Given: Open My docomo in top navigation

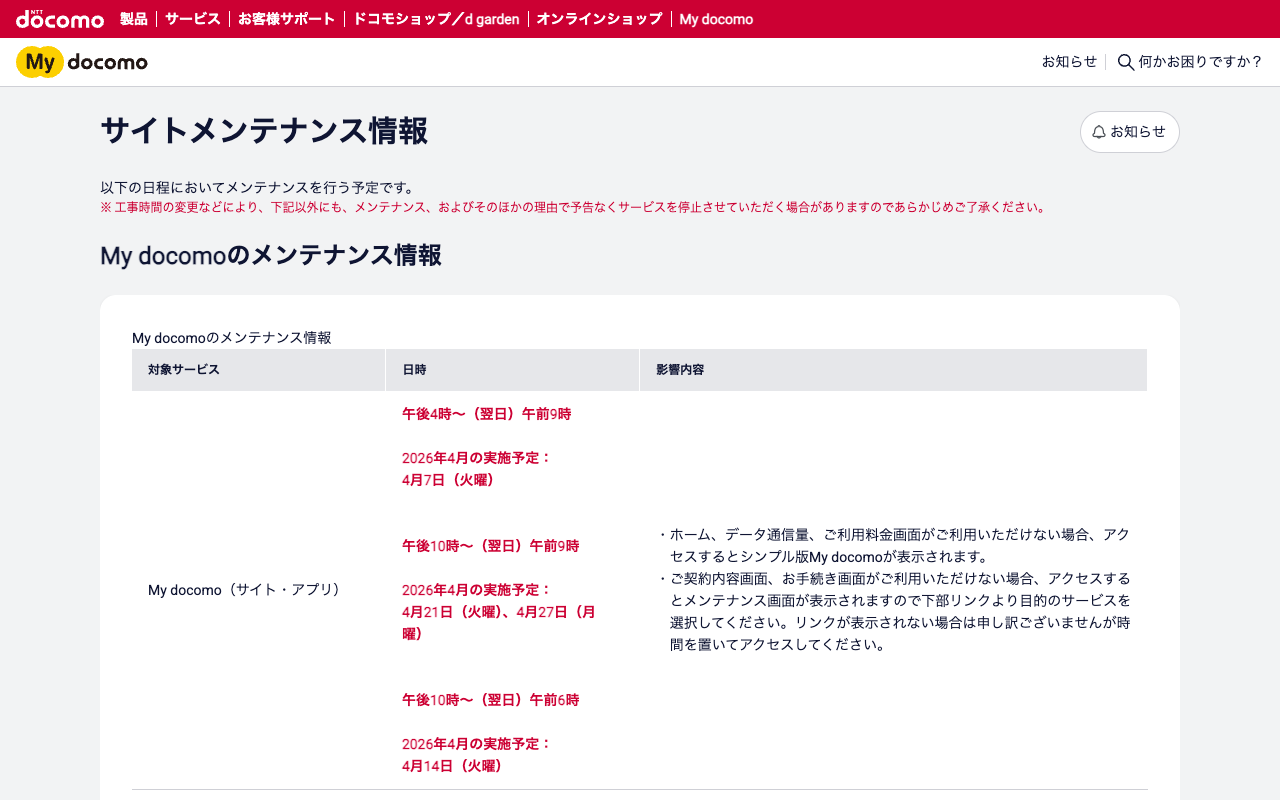Looking at the screenshot, I should pyautogui.click(x=716, y=19).
